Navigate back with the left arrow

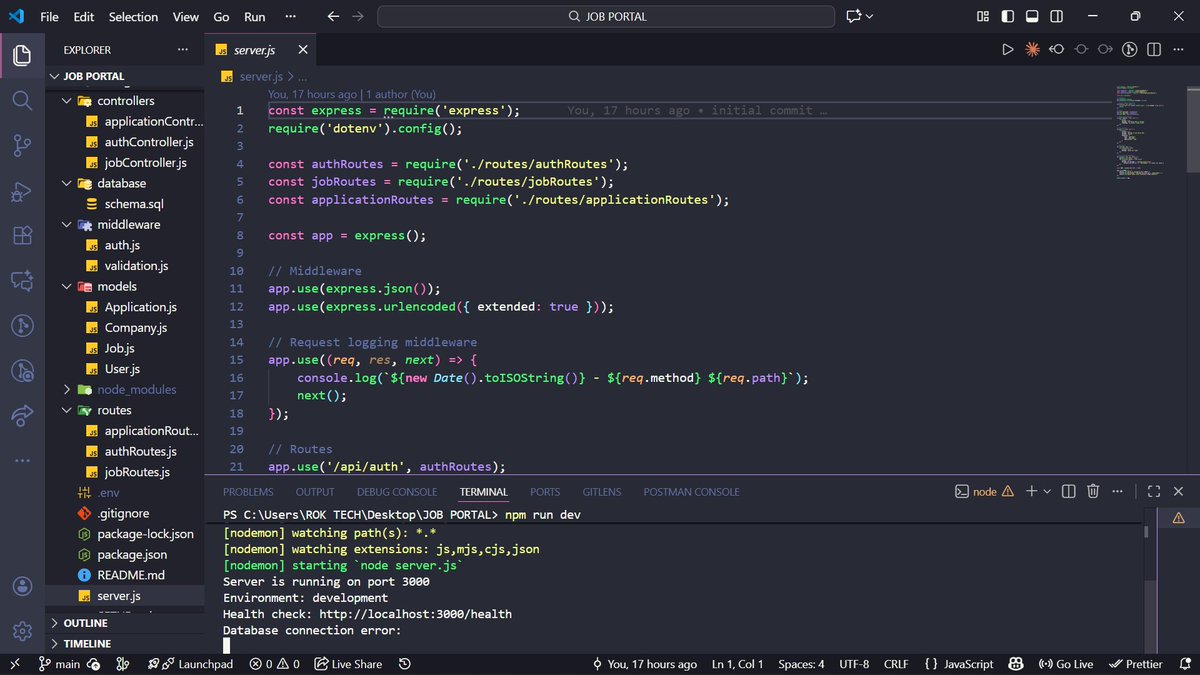[334, 16]
